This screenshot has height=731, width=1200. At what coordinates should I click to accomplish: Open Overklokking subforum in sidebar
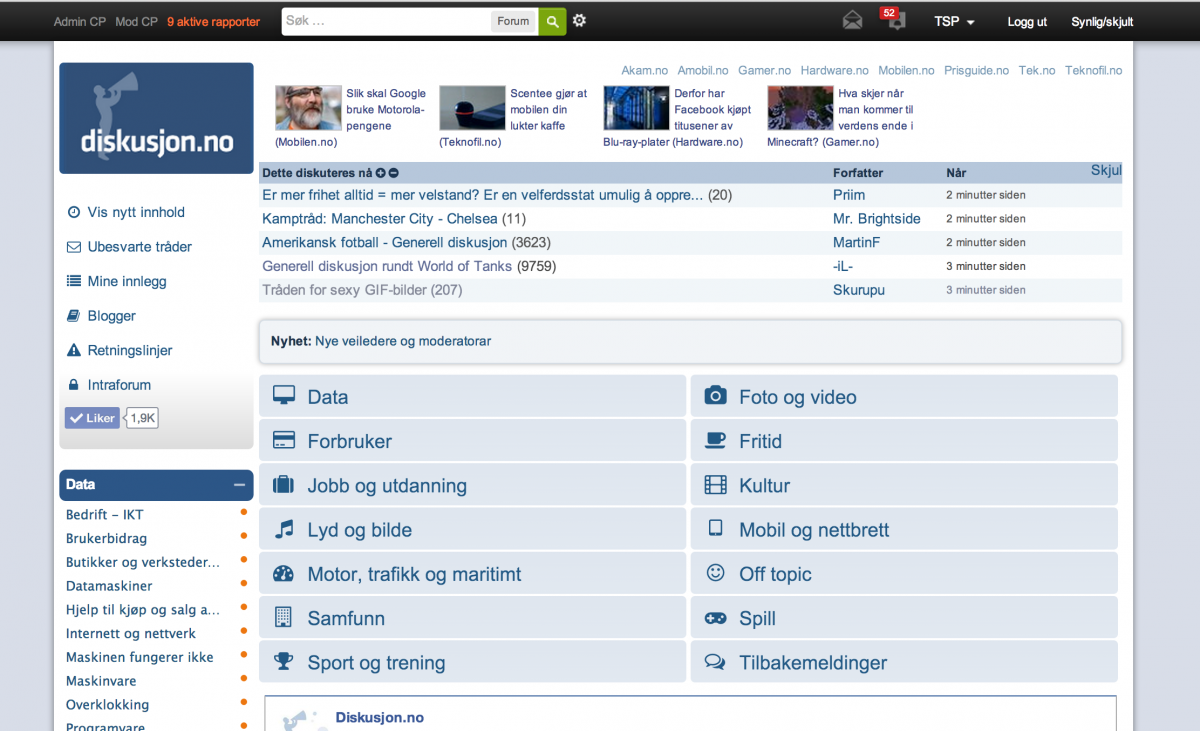[107, 705]
